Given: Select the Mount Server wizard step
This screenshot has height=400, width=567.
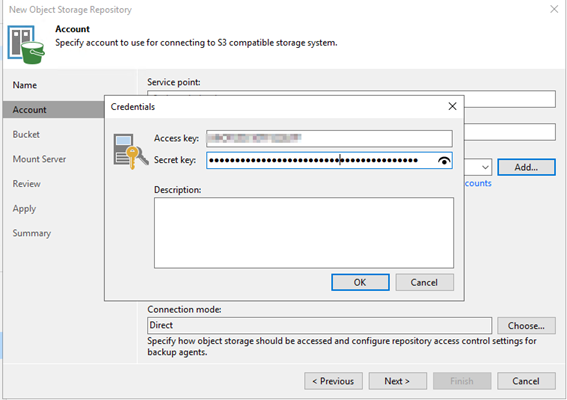Looking at the screenshot, I should pos(39,159).
